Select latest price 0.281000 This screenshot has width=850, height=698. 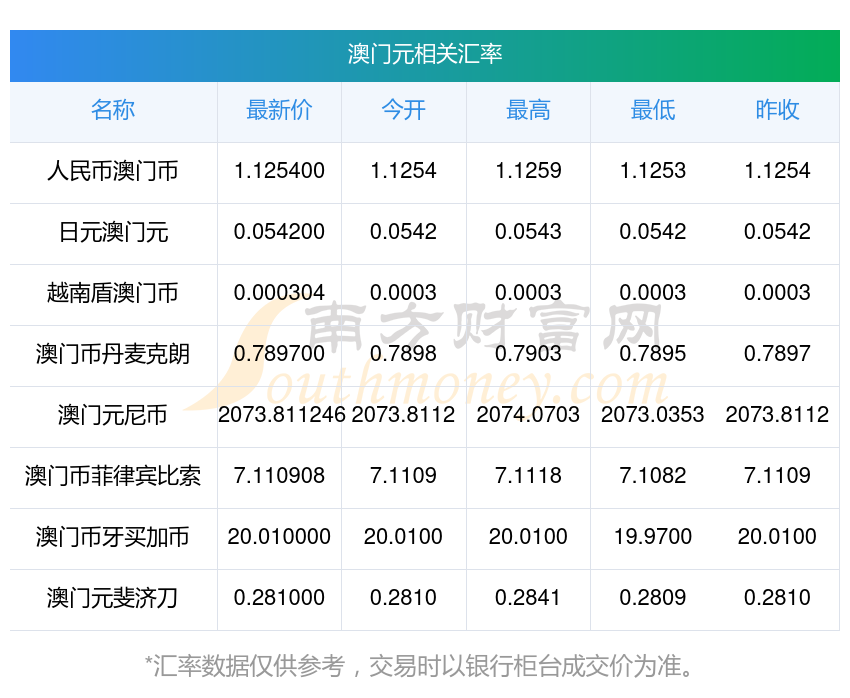[279, 598]
